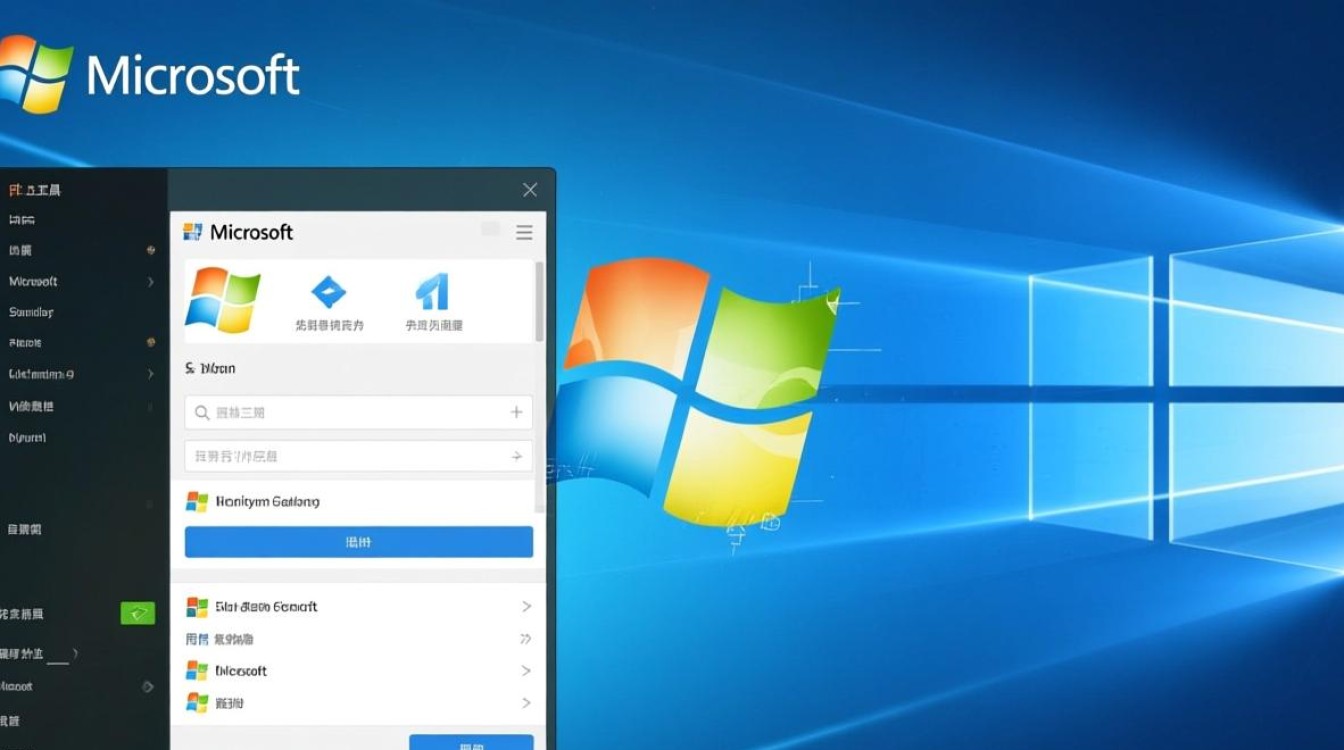Click the blue sign-in button below Honitym Gallong
Screen dimensions: 1344x750
pyautogui.click(x=357, y=541)
